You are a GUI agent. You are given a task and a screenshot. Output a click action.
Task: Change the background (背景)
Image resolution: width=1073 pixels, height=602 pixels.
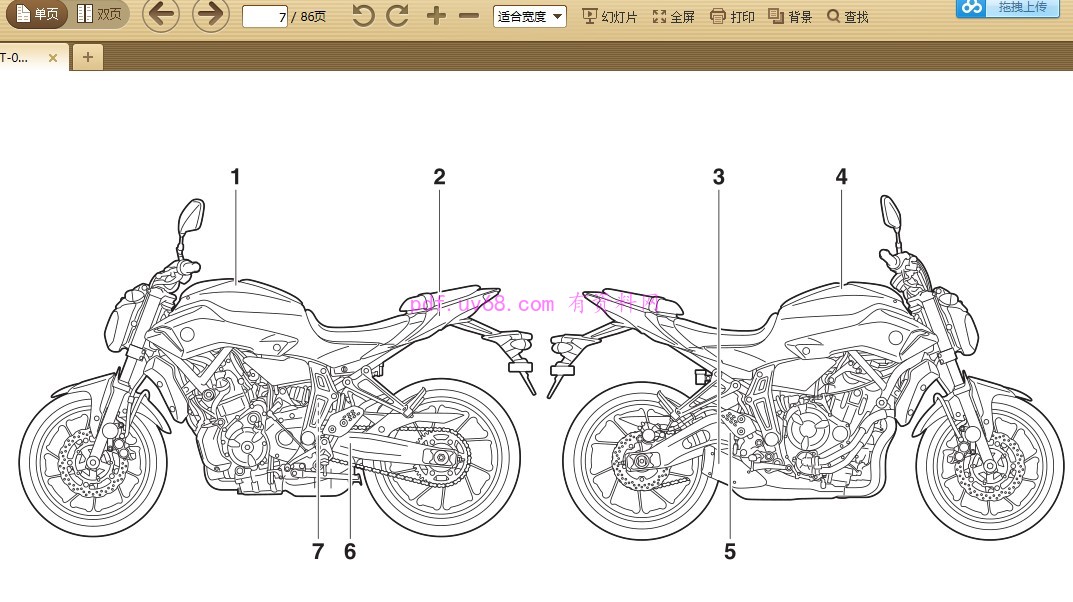pyautogui.click(x=789, y=16)
